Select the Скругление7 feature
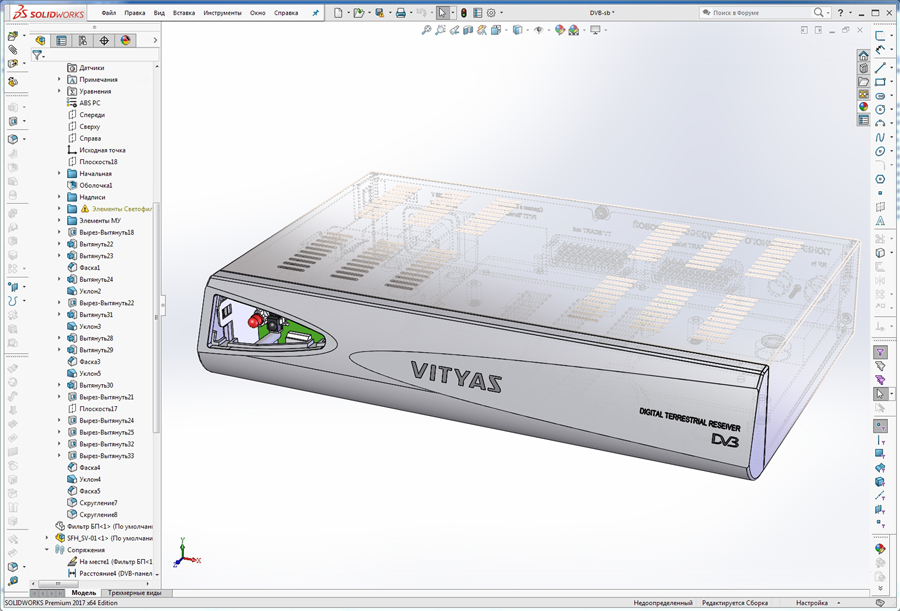 point(92,502)
